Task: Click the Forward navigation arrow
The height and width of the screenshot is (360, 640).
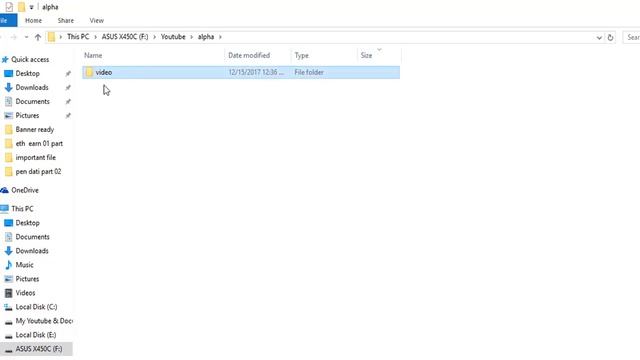Action: tap(13, 37)
